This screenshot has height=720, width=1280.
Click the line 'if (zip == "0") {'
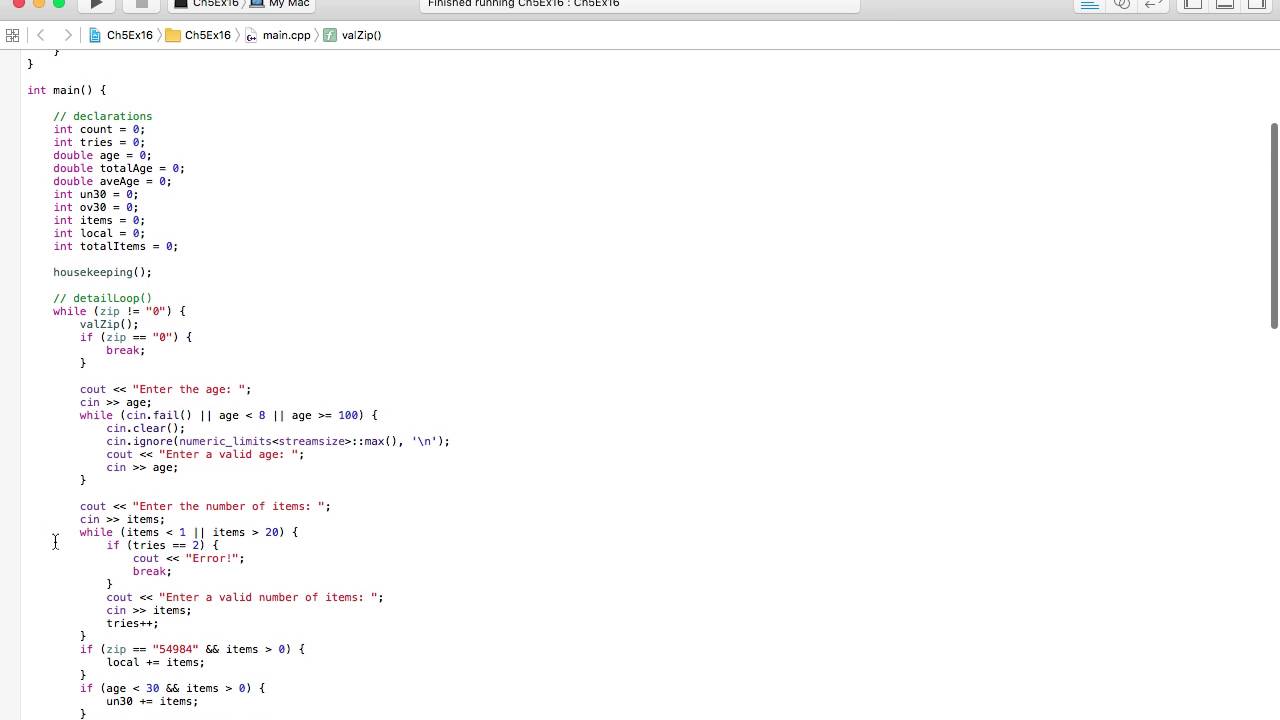(136, 337)
